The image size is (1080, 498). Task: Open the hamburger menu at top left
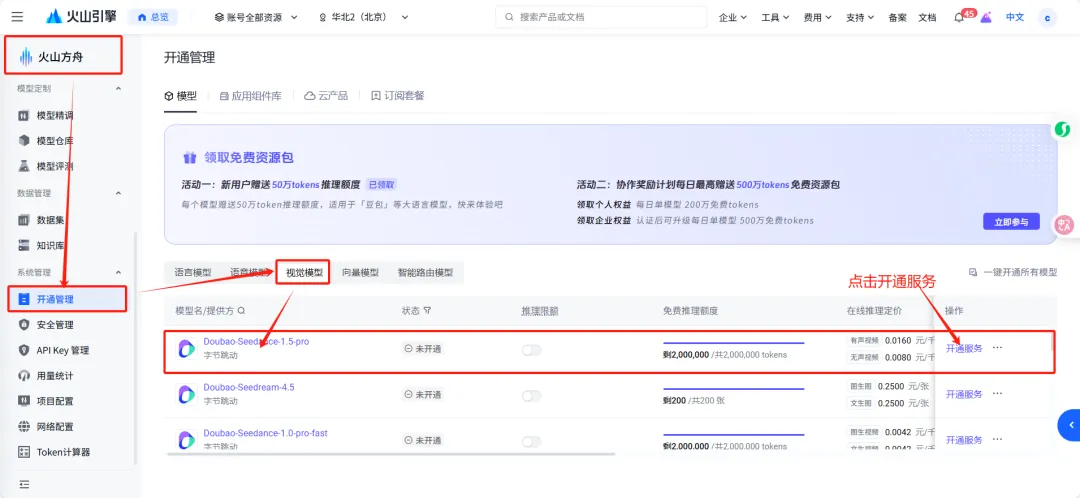(17, 17)
